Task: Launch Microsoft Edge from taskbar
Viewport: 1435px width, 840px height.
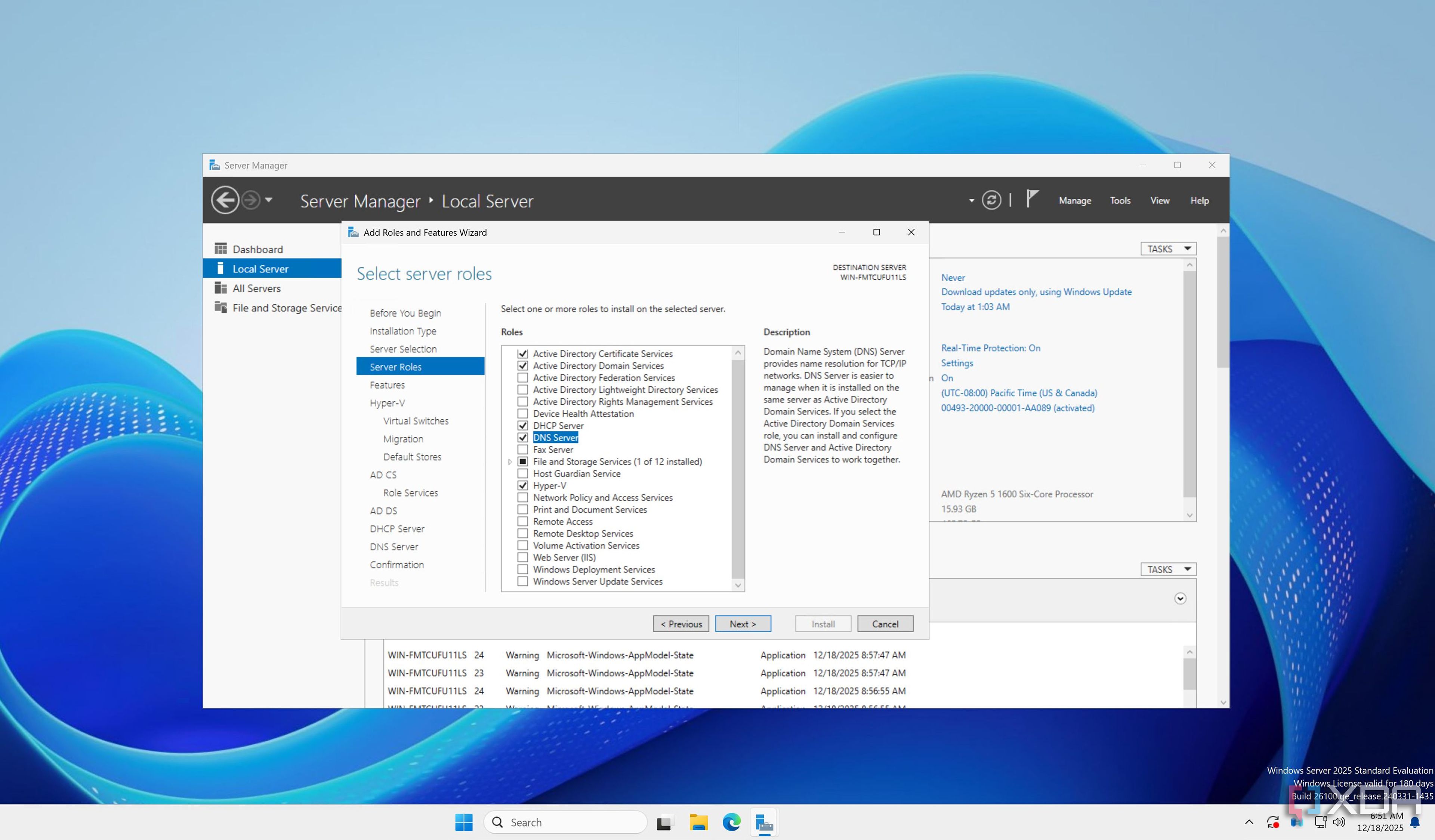Action: (731, 822)
